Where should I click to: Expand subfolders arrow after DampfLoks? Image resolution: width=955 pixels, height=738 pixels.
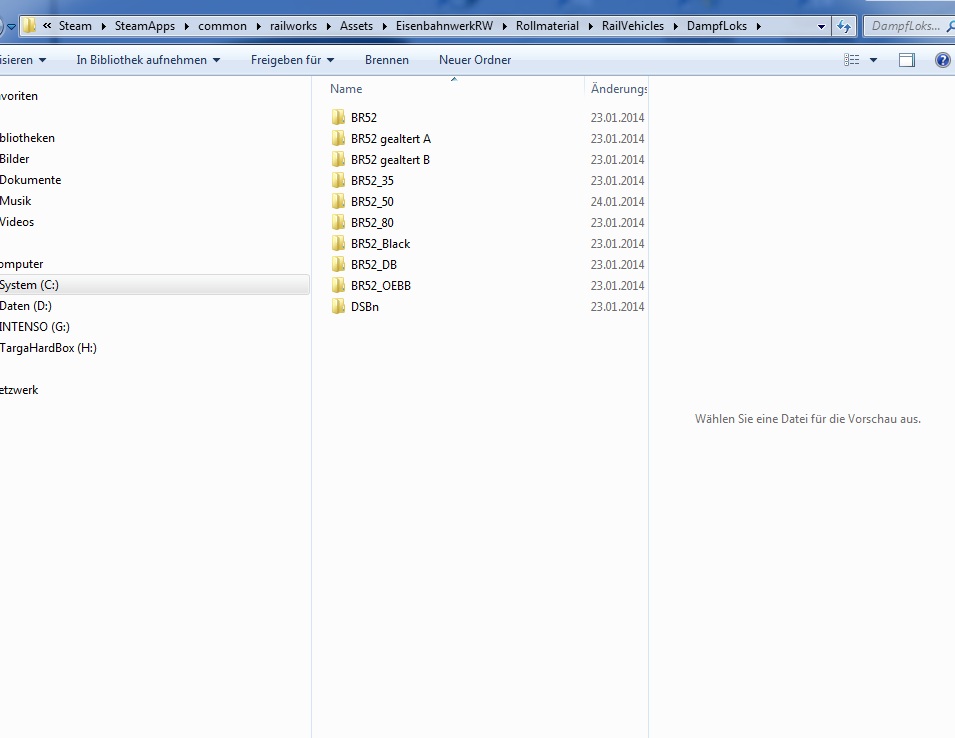point(758,26)
